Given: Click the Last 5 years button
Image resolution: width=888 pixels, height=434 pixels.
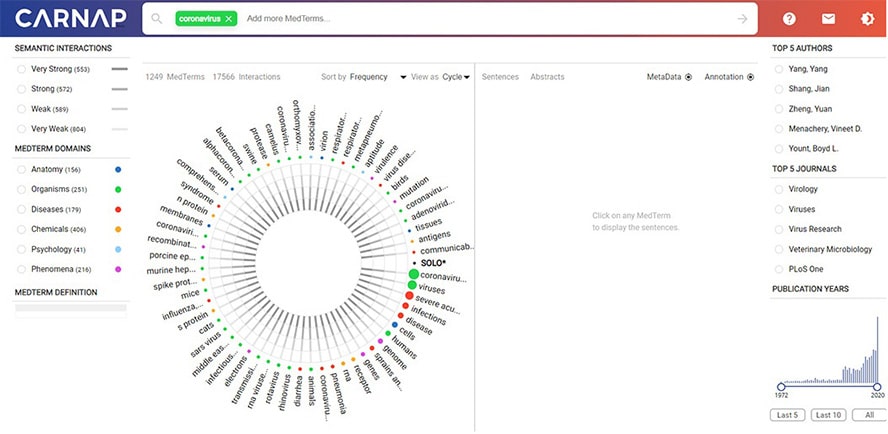Looking at the screenshot, I should (x=789, y=415).
